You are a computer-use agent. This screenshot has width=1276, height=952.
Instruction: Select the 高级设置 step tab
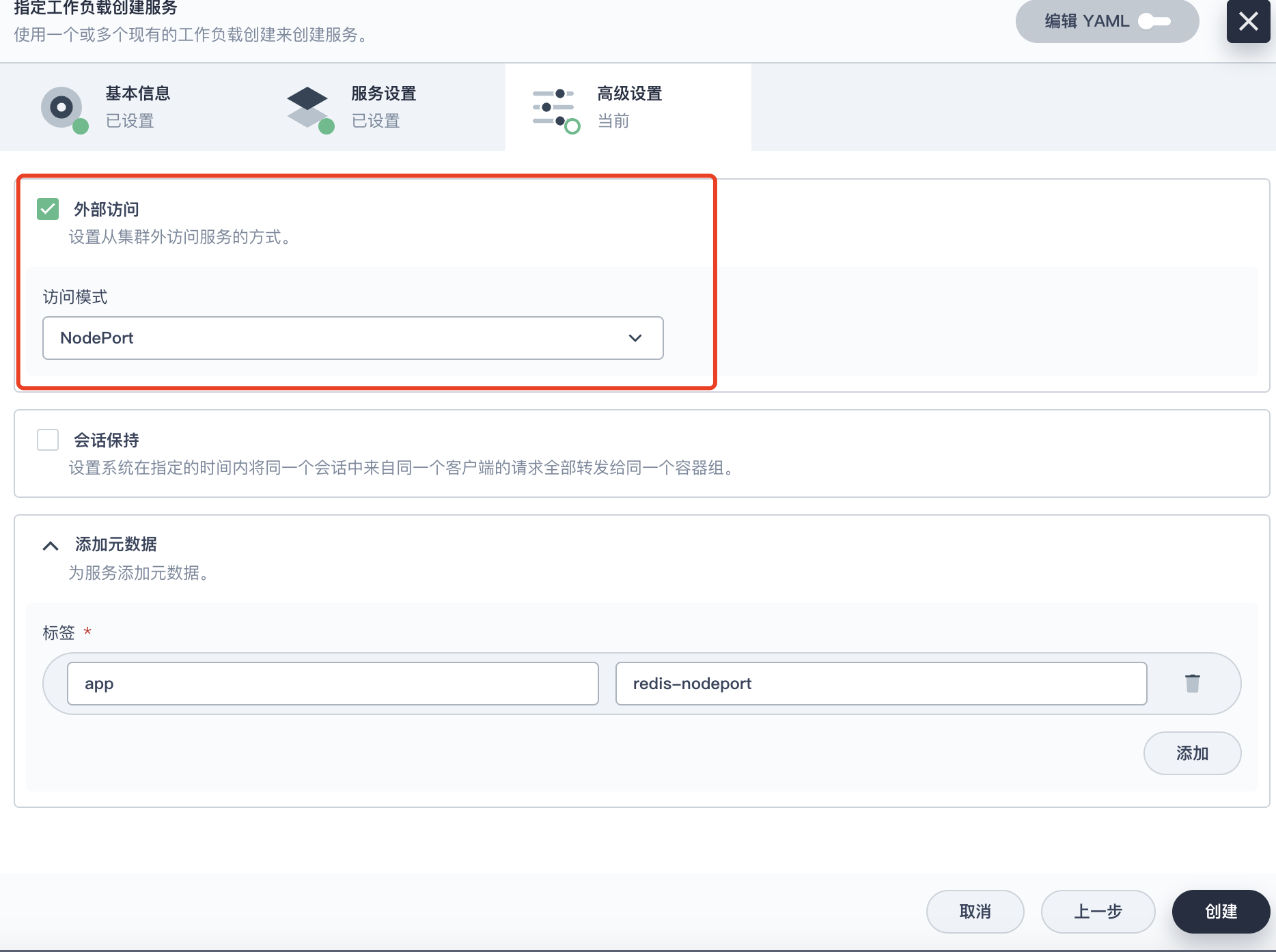pos(628,107)
